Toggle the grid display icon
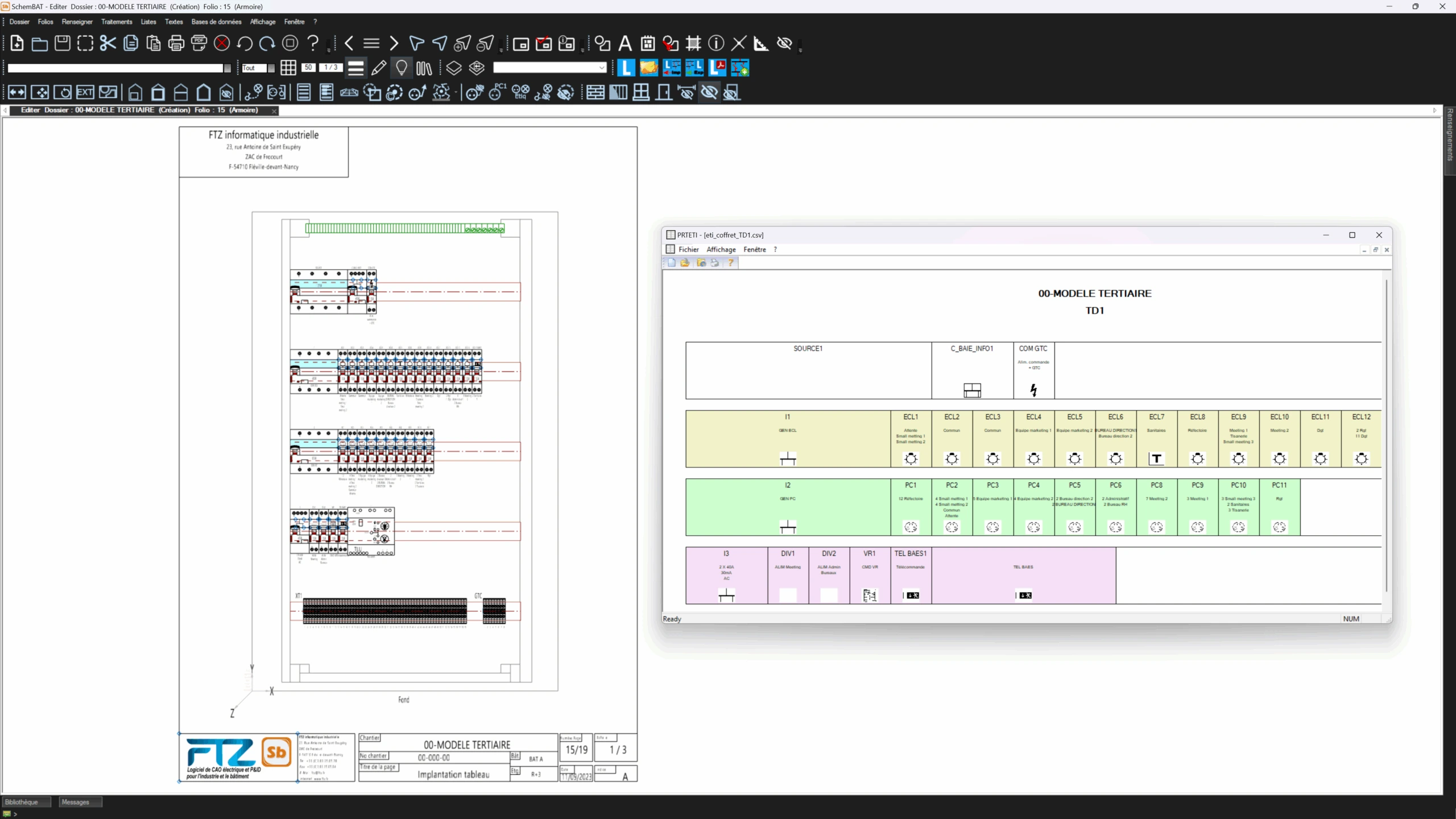 click(288, 68)
